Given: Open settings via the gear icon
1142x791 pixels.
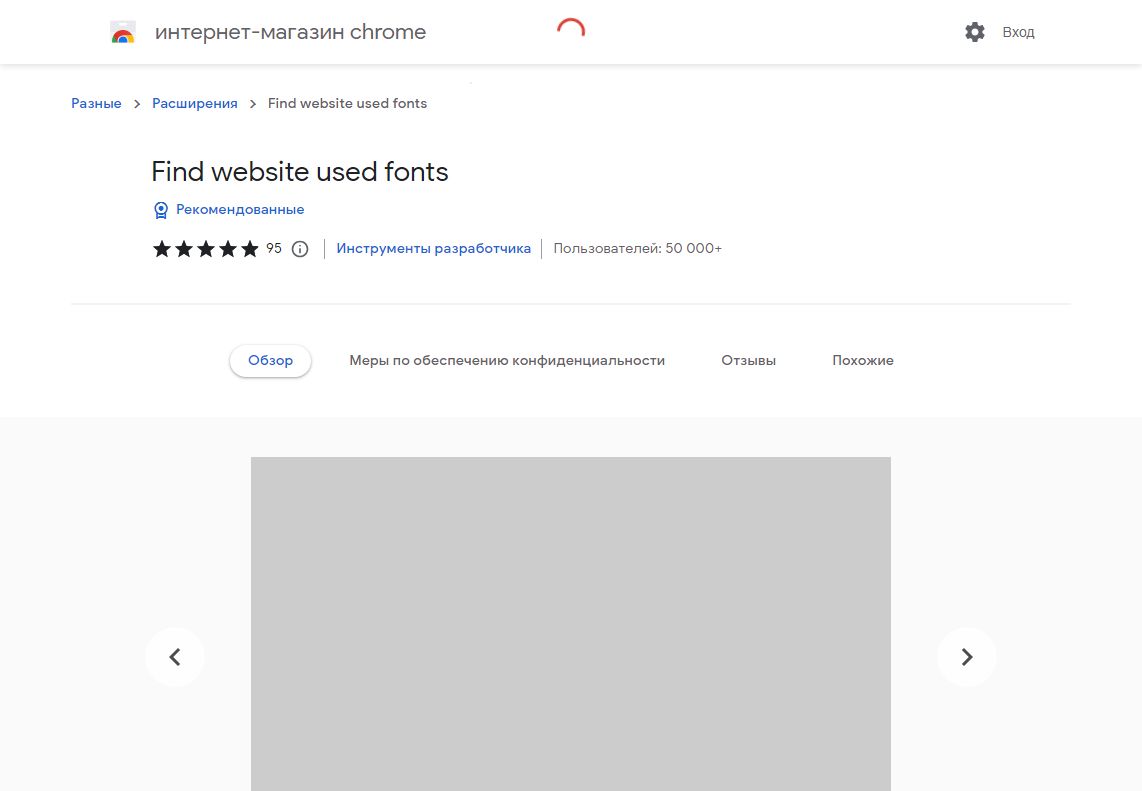Looking at the screenshot, I should [974, 32].
